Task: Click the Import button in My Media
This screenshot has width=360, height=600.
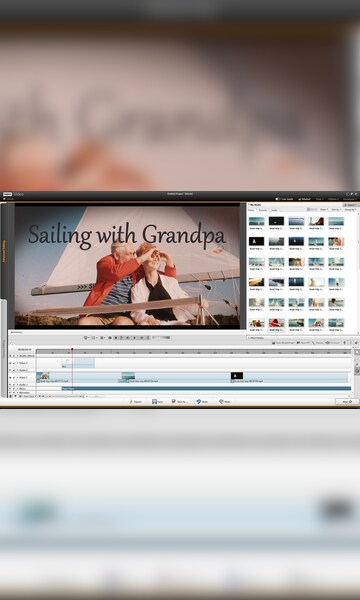Action: pos(351,205)
